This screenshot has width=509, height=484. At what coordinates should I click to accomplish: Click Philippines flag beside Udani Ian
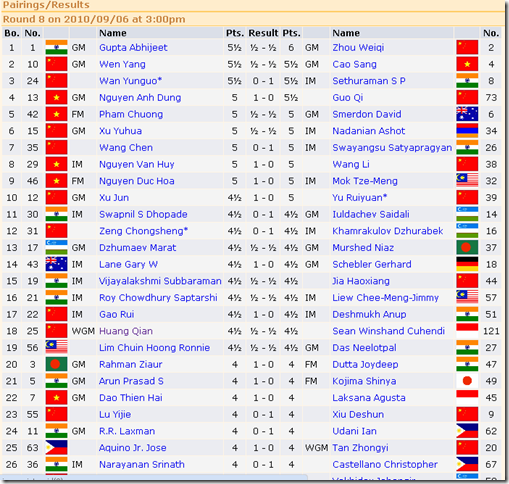click(x=467, y=431)
